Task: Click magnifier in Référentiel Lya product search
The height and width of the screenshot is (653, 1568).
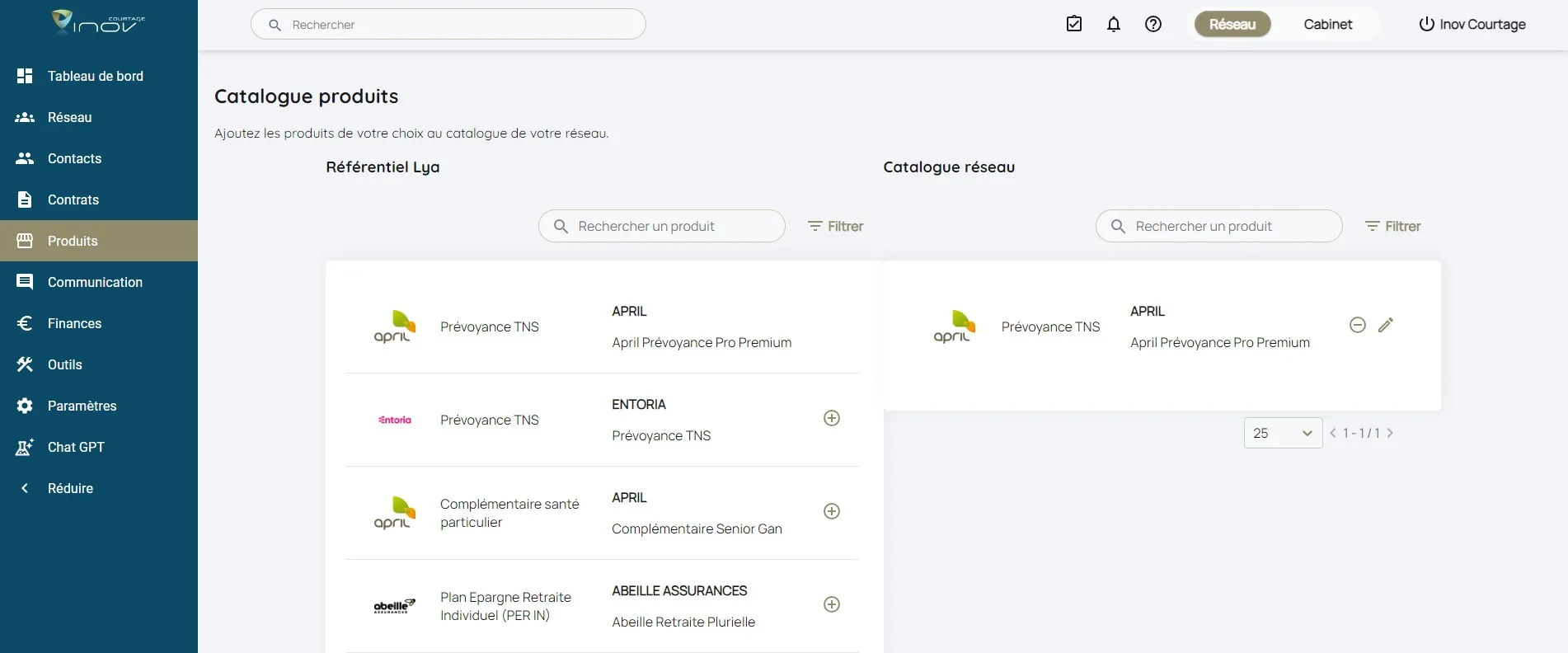Action: (x=561, y=226)
